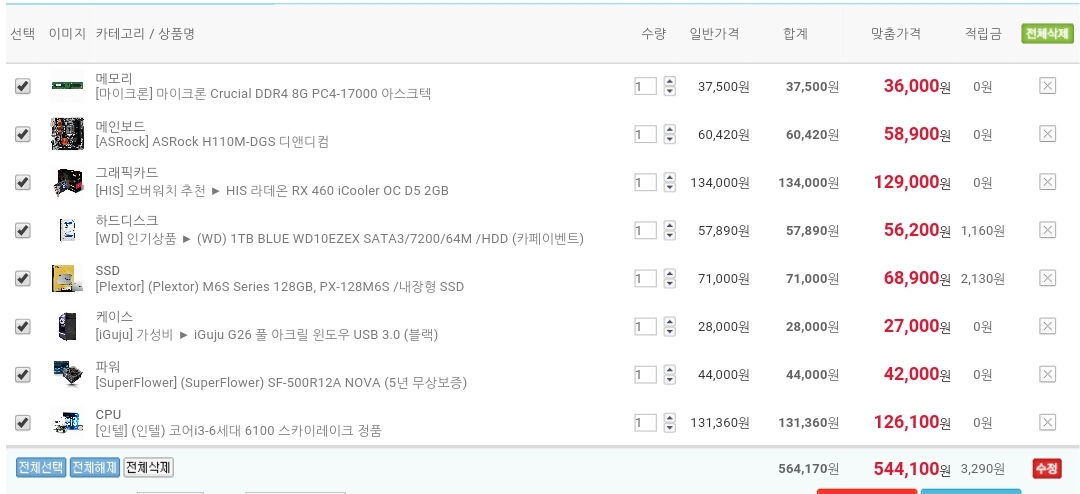Uncheck the 메인보드 row checkbox
1080x494 pixels.
23,134
